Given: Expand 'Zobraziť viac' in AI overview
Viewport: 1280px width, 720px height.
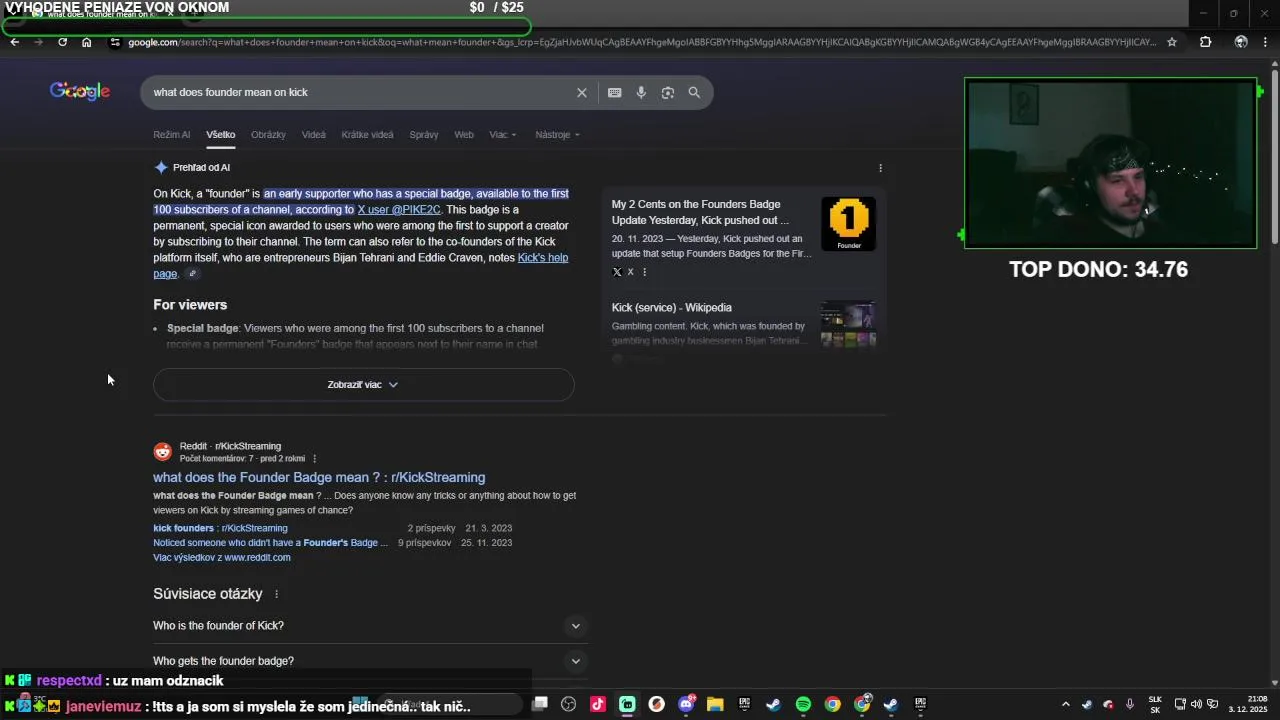Looking at the screenshot, I should [363, 385].
